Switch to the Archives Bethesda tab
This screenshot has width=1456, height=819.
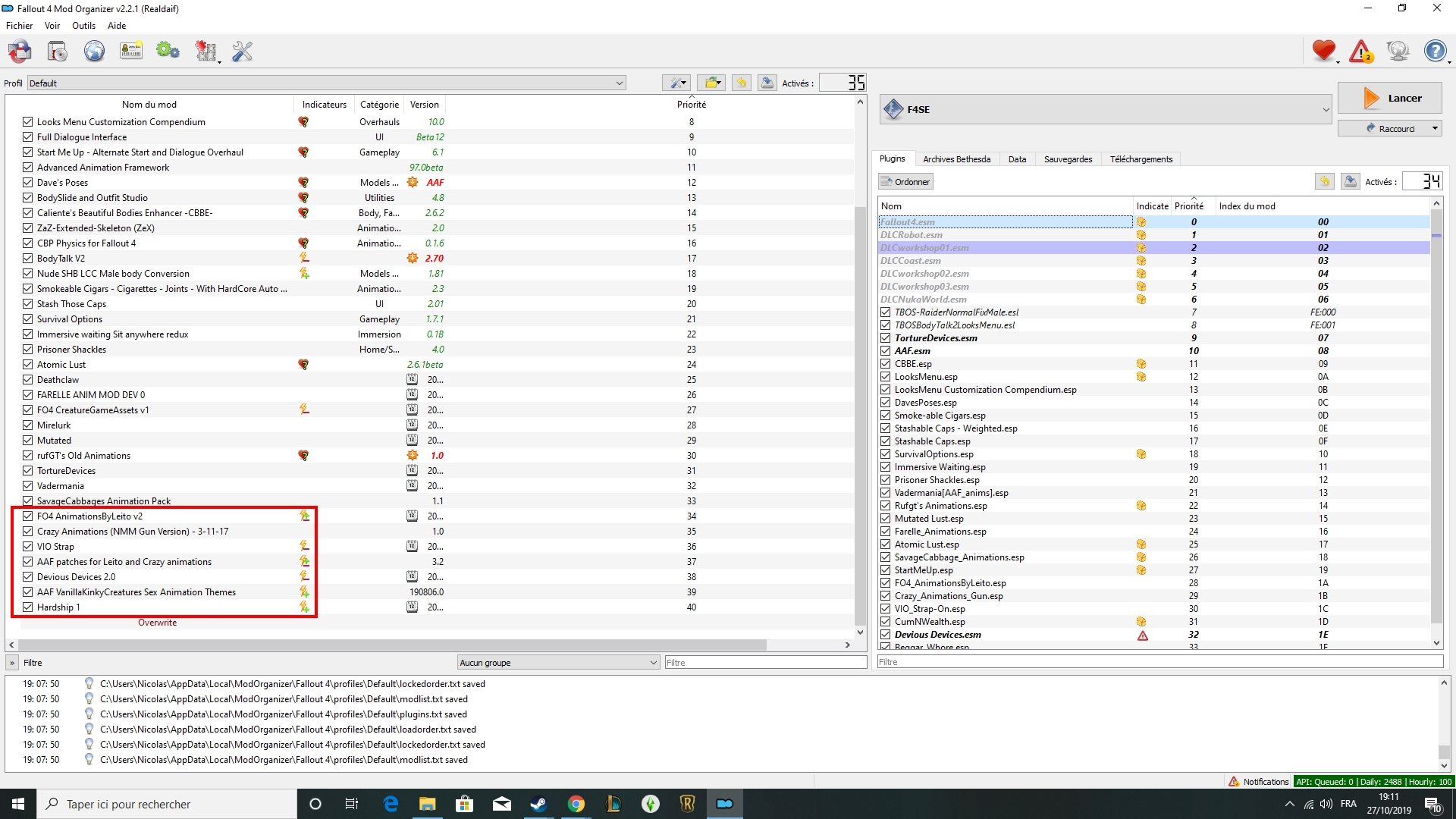pos(956,159)
